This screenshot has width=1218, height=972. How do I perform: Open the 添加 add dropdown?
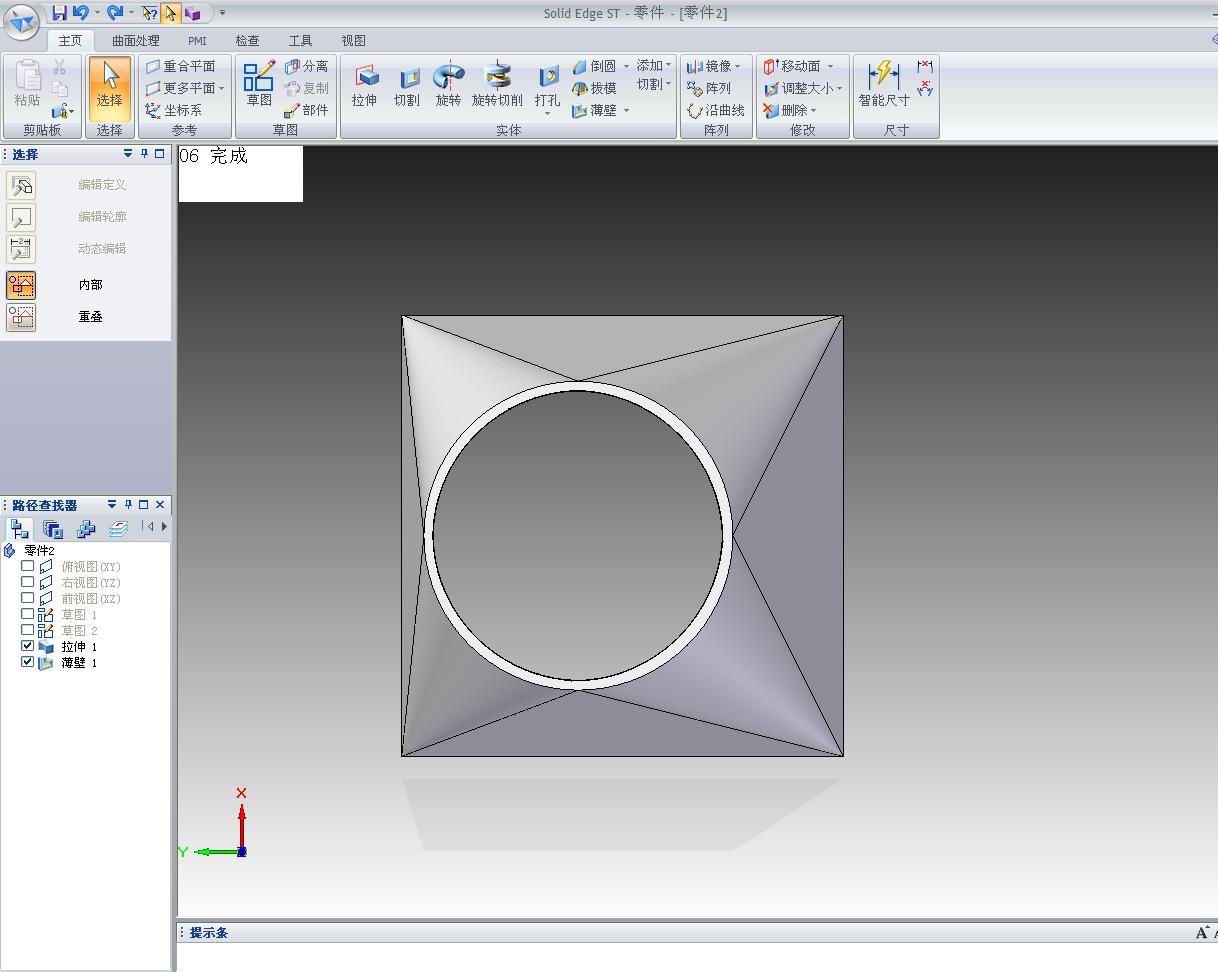pos(654,66)
